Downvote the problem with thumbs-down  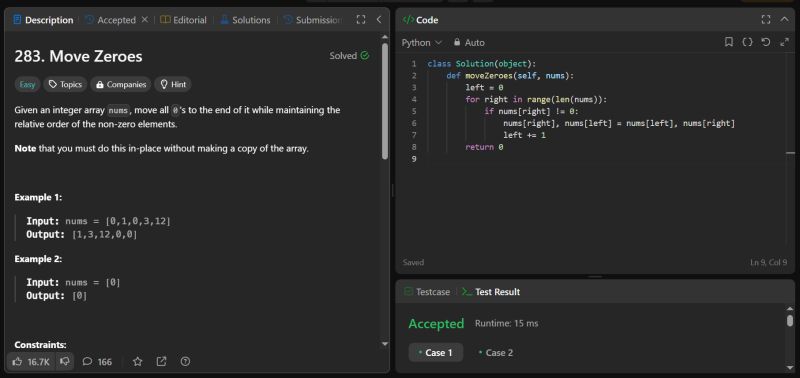tap(65, 362)
